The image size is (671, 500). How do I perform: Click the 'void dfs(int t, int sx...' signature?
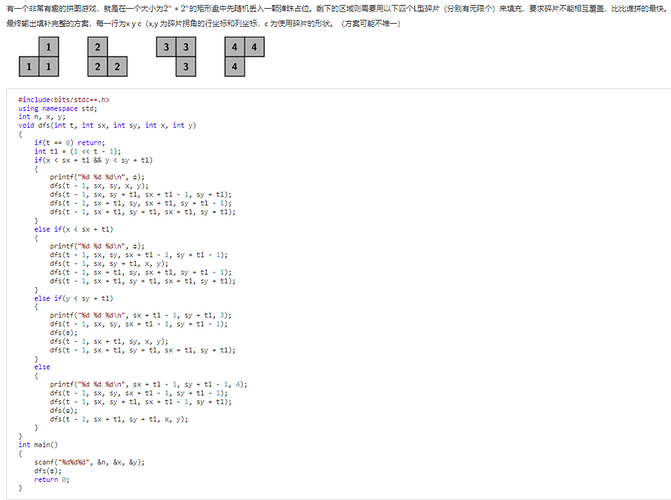[x=107, y=125]
